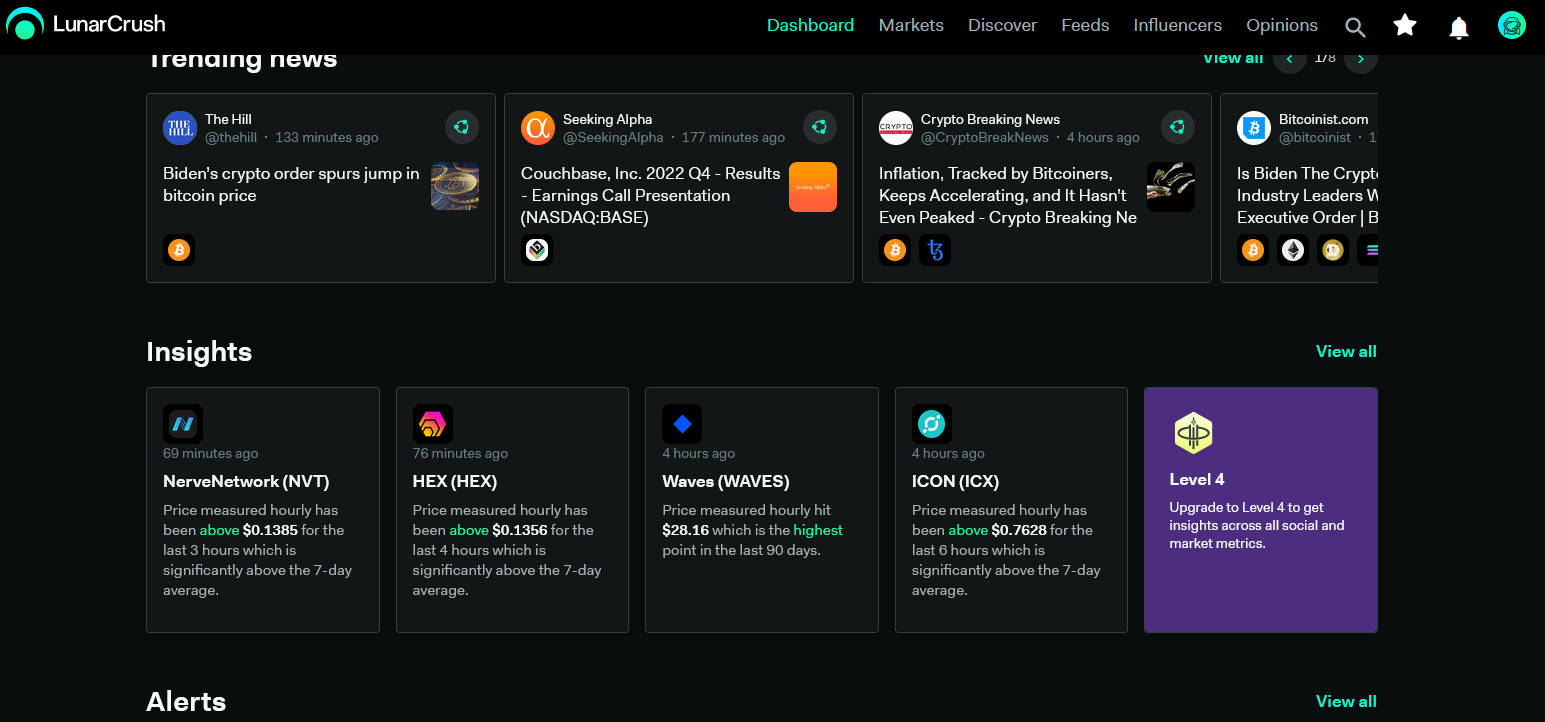Click the Alerts section heading
The image size is (1545, 722).
186,702
